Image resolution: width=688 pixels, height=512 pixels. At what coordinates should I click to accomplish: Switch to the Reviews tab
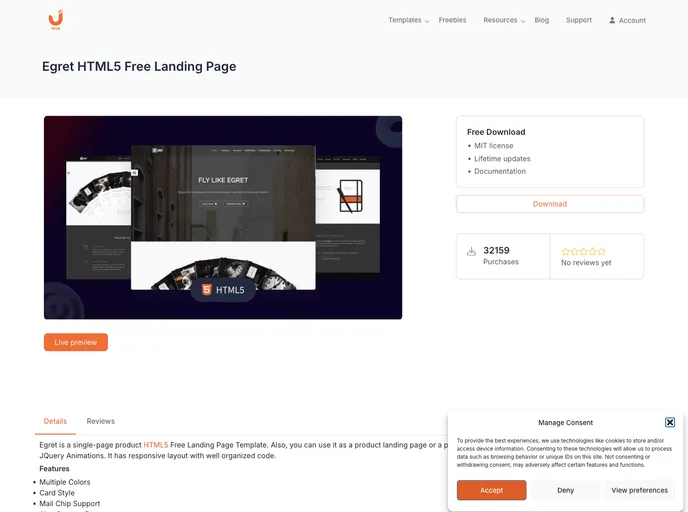(x=100, y=421)
